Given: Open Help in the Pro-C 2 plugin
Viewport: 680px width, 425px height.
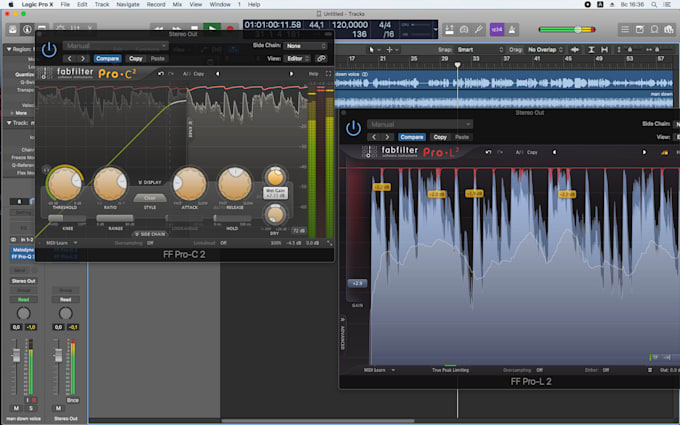Looking at the screenshot, I should click(x=313, y=74).
